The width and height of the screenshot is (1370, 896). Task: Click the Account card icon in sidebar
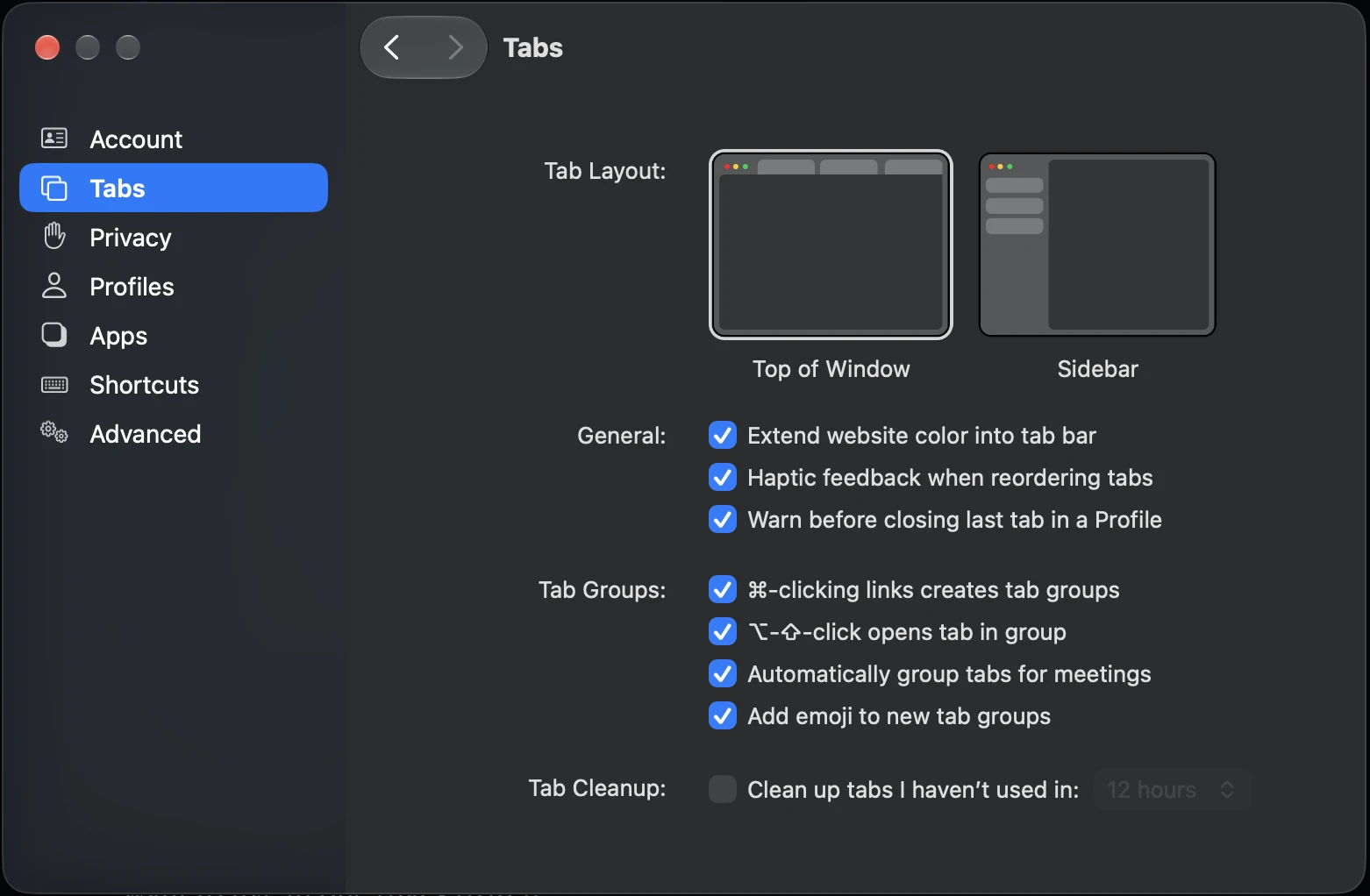click(54, 139)
